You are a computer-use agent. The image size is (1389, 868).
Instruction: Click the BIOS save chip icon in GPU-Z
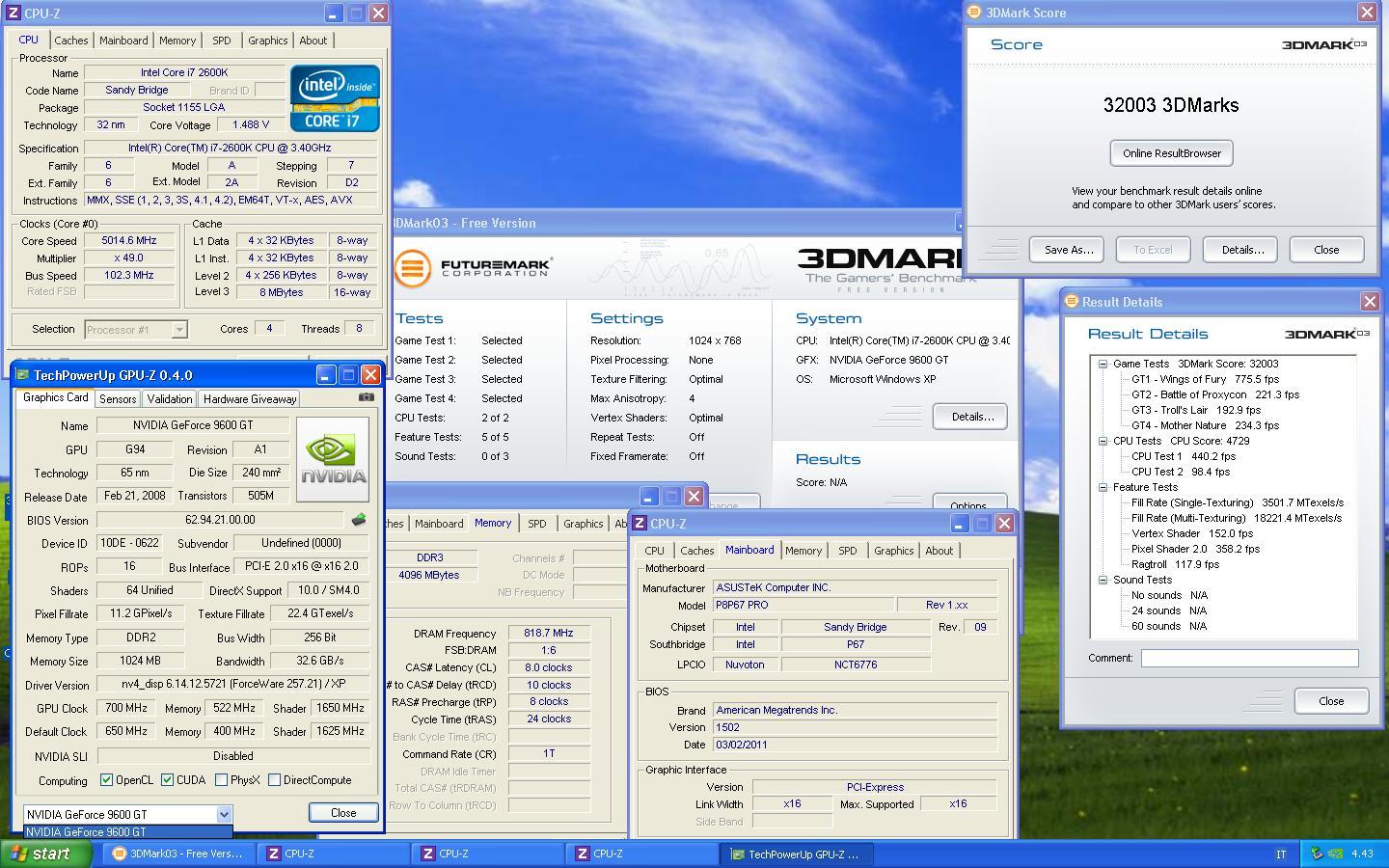point(359,520)
